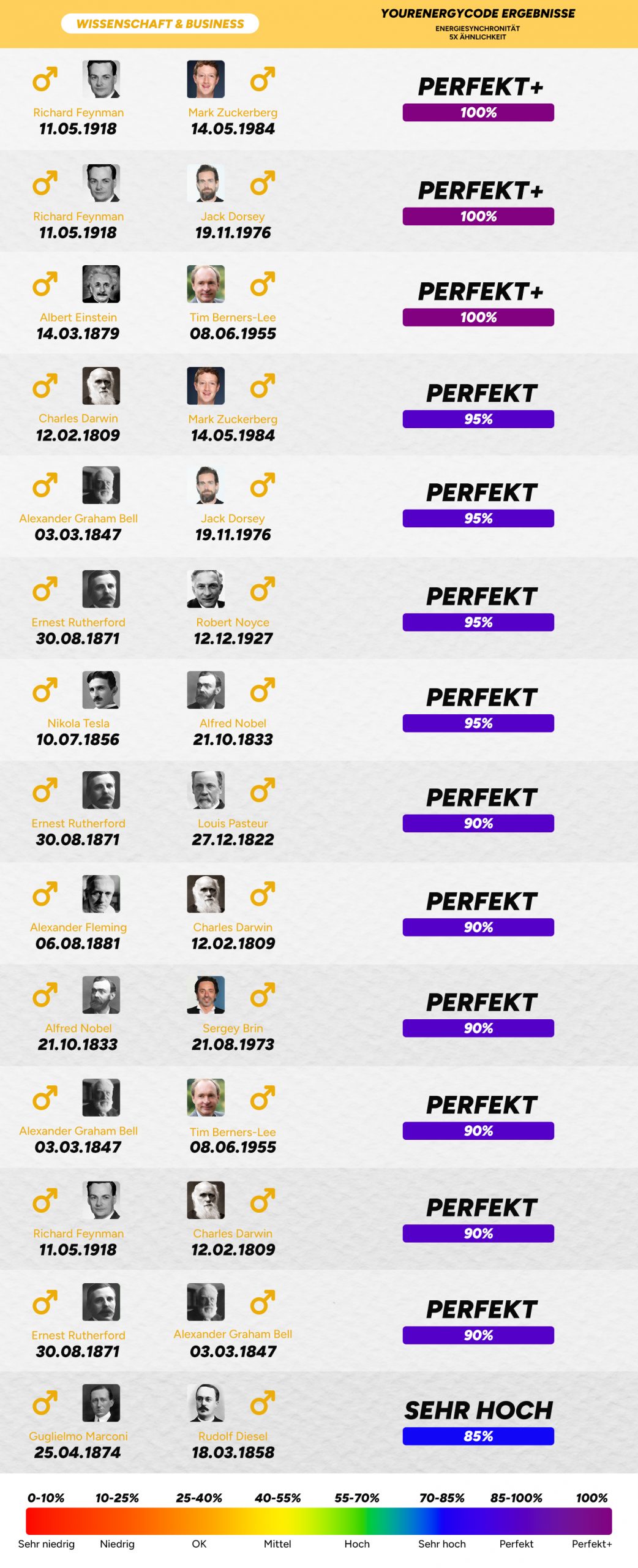The width and height of the screenshot is (638, 1568).
Task: Click the male symbol beside Robert Noyce
Action: click(x=262, y=589)
